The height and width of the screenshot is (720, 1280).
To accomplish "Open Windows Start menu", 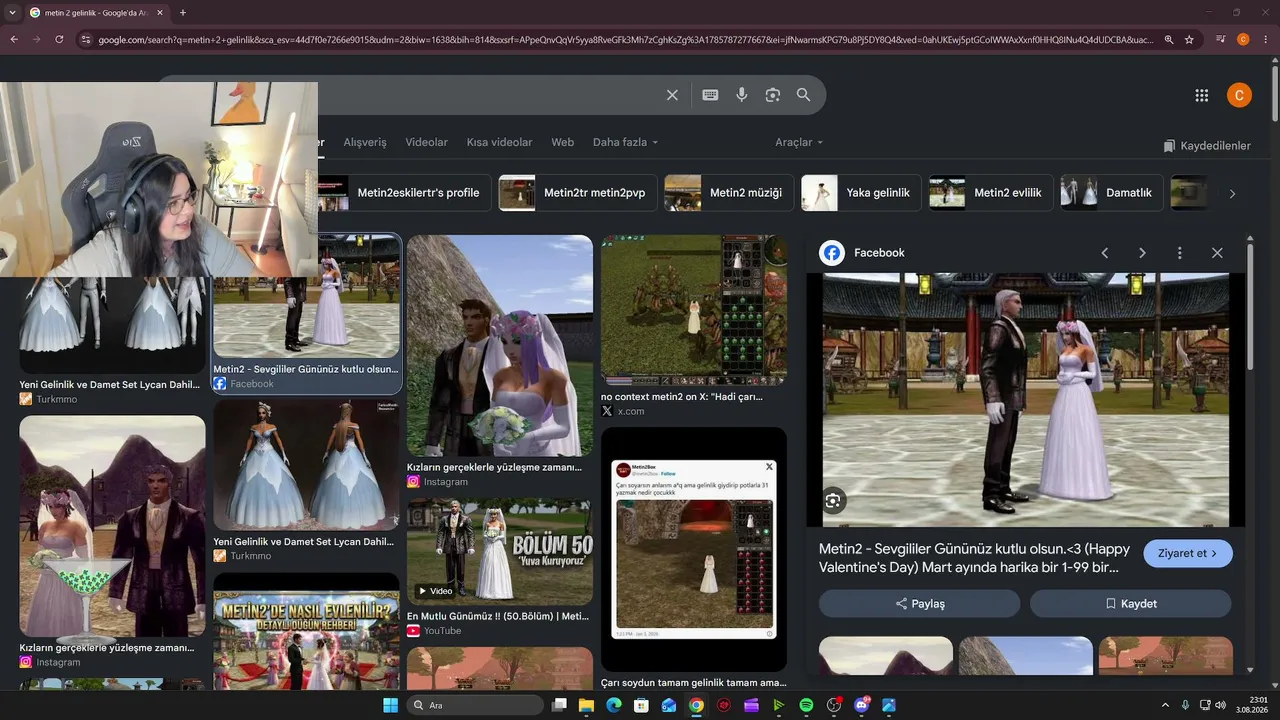I will (x=390, y=705).
